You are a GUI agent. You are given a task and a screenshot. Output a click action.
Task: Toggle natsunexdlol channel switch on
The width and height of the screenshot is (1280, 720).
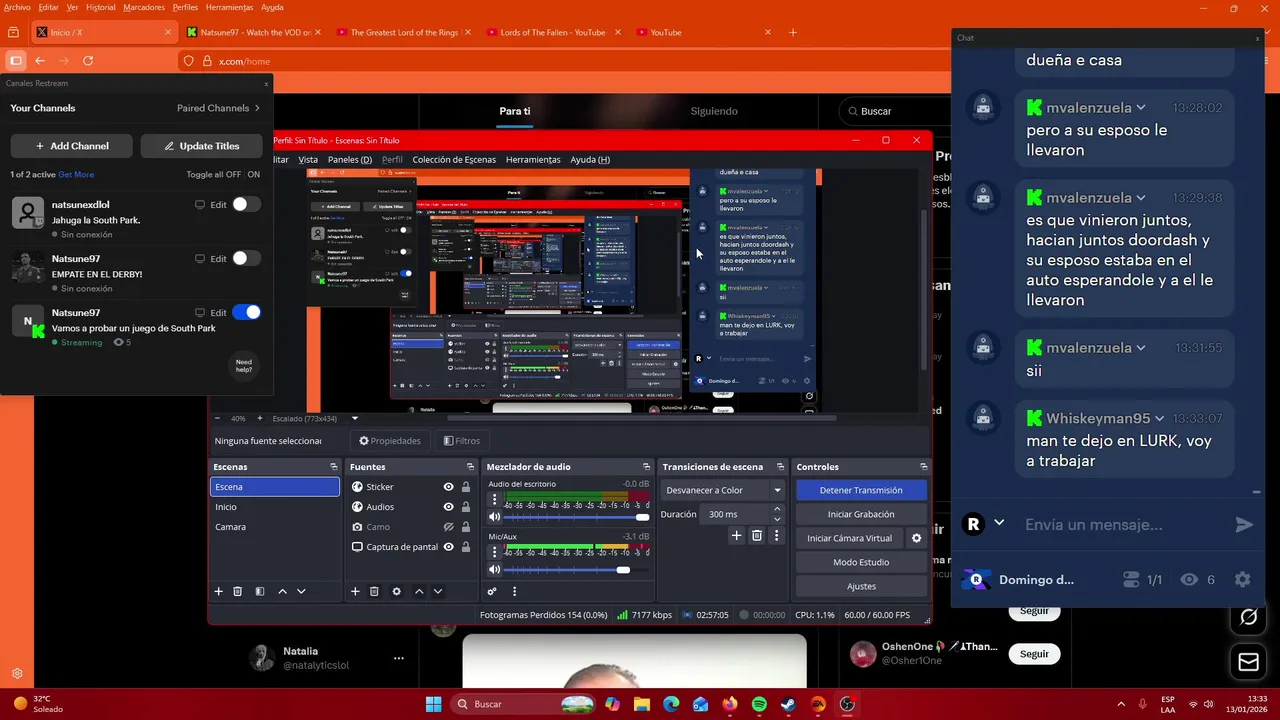coord(246,204)
